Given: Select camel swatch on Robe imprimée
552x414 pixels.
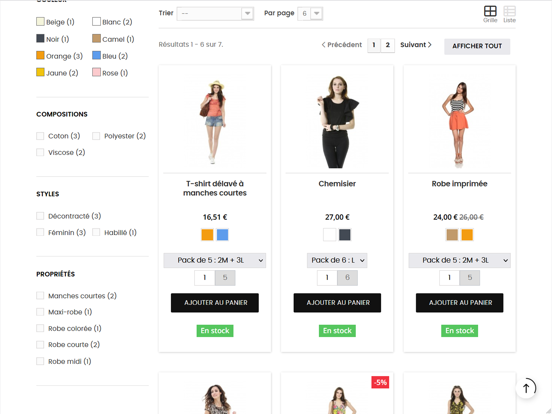Looking at the screenshot, I should click(452, 235).
